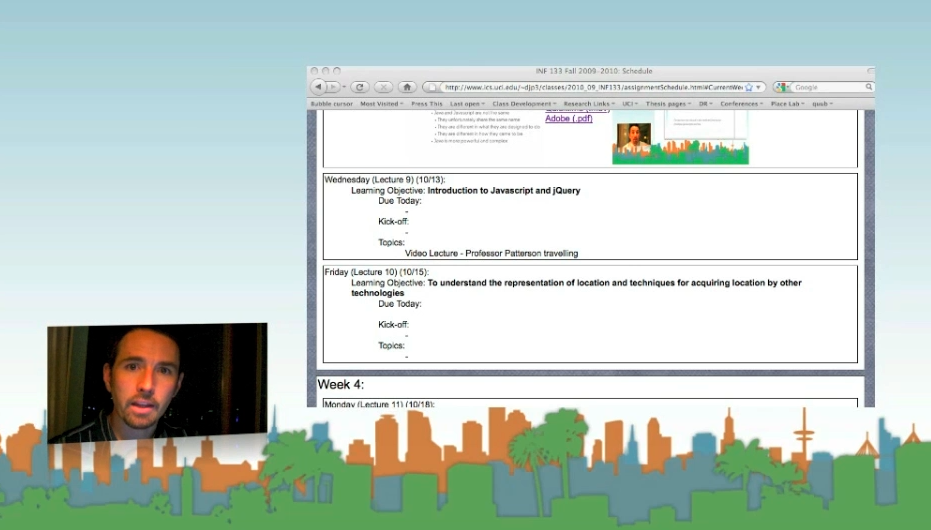Expand the UCI bookmarks folder

tap(630, 104)
